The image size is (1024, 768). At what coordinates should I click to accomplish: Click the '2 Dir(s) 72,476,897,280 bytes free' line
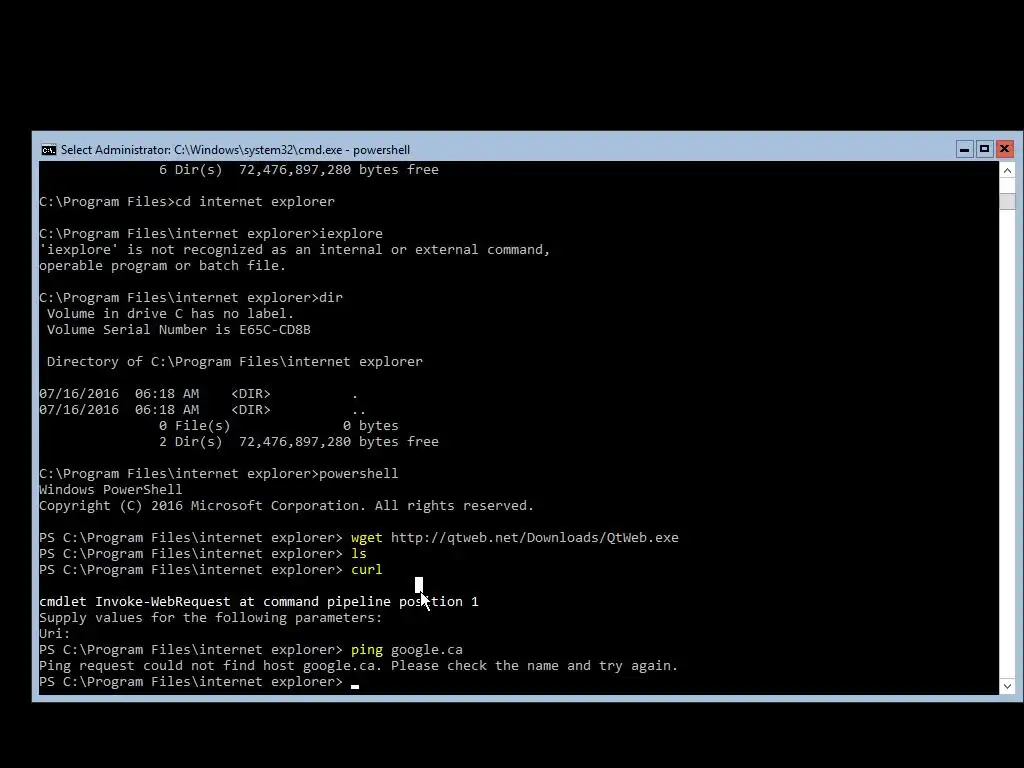[298, 442]
